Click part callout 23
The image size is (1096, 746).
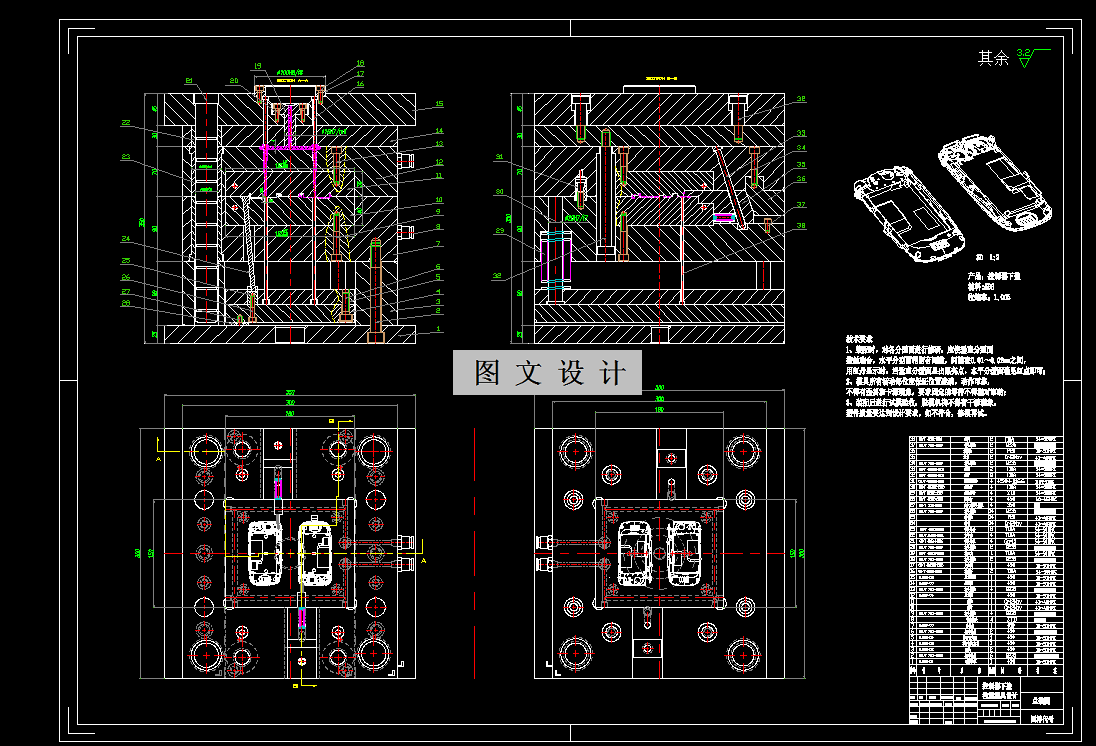126,157
